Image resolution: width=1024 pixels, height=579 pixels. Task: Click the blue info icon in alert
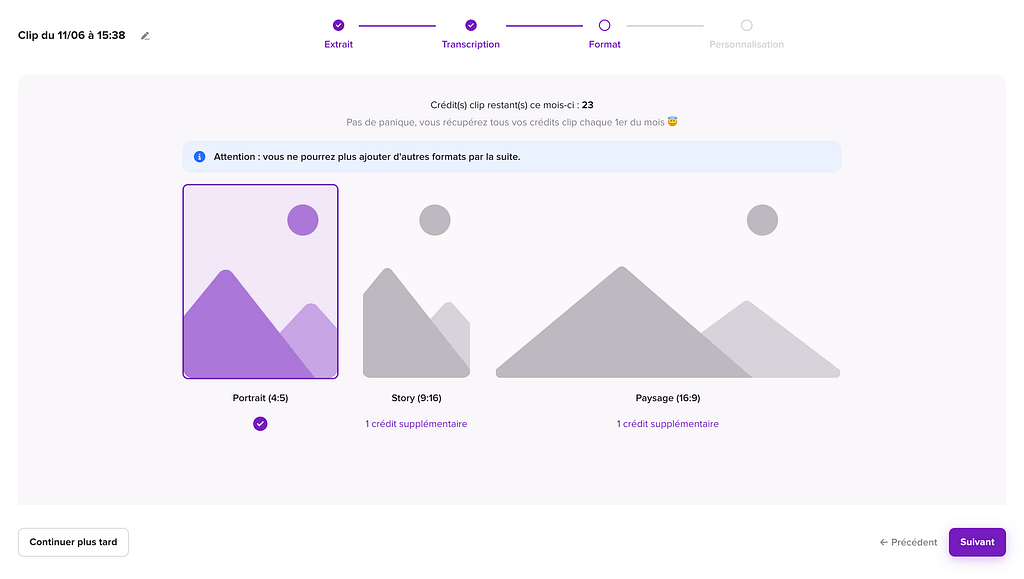tap(199, 157)
